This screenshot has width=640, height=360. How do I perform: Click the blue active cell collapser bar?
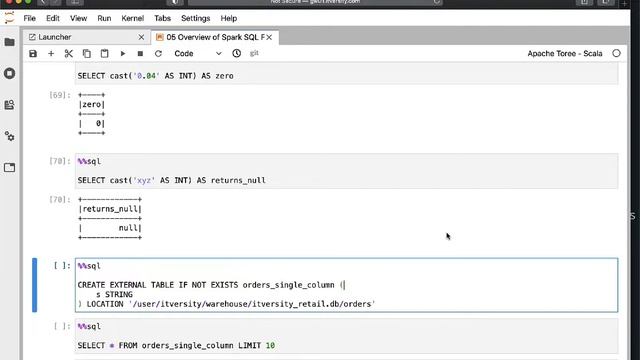[x=35, y=285]
